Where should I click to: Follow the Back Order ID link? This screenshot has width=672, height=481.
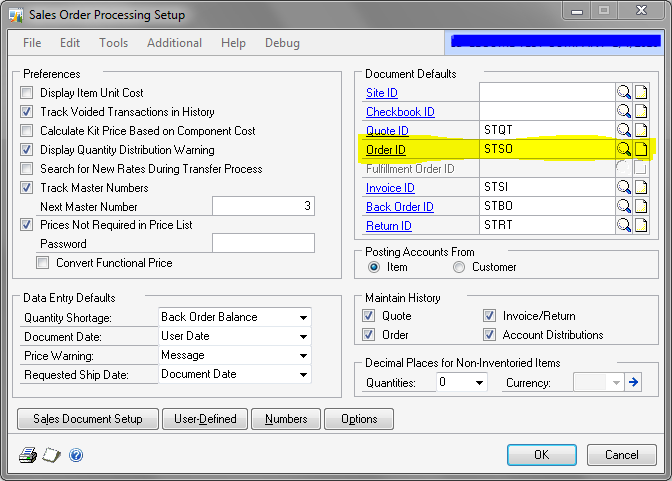coord(399,207)
